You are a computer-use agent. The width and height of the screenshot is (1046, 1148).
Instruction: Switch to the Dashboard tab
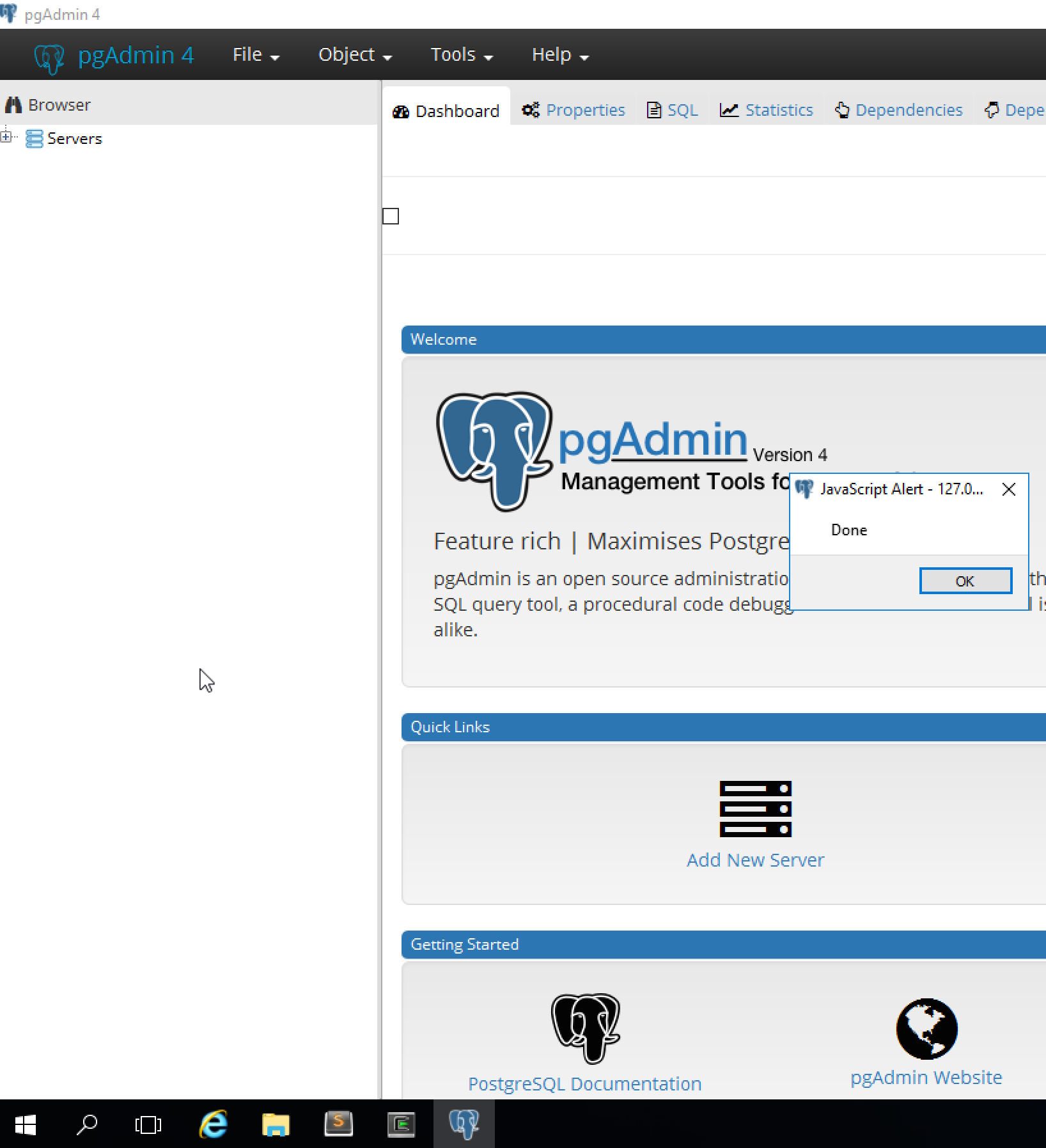(x=446, y=111)
